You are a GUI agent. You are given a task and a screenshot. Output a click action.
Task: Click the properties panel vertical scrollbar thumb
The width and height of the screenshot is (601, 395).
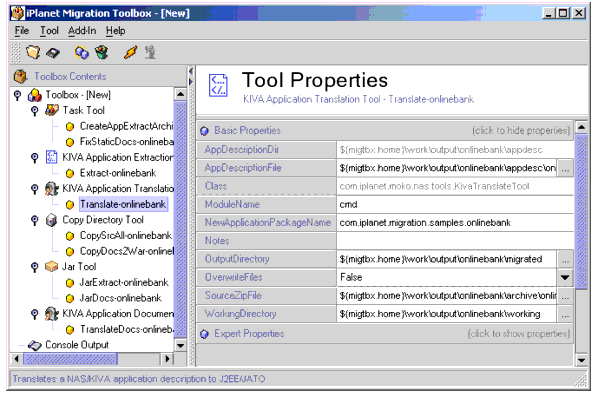point(581,211)
